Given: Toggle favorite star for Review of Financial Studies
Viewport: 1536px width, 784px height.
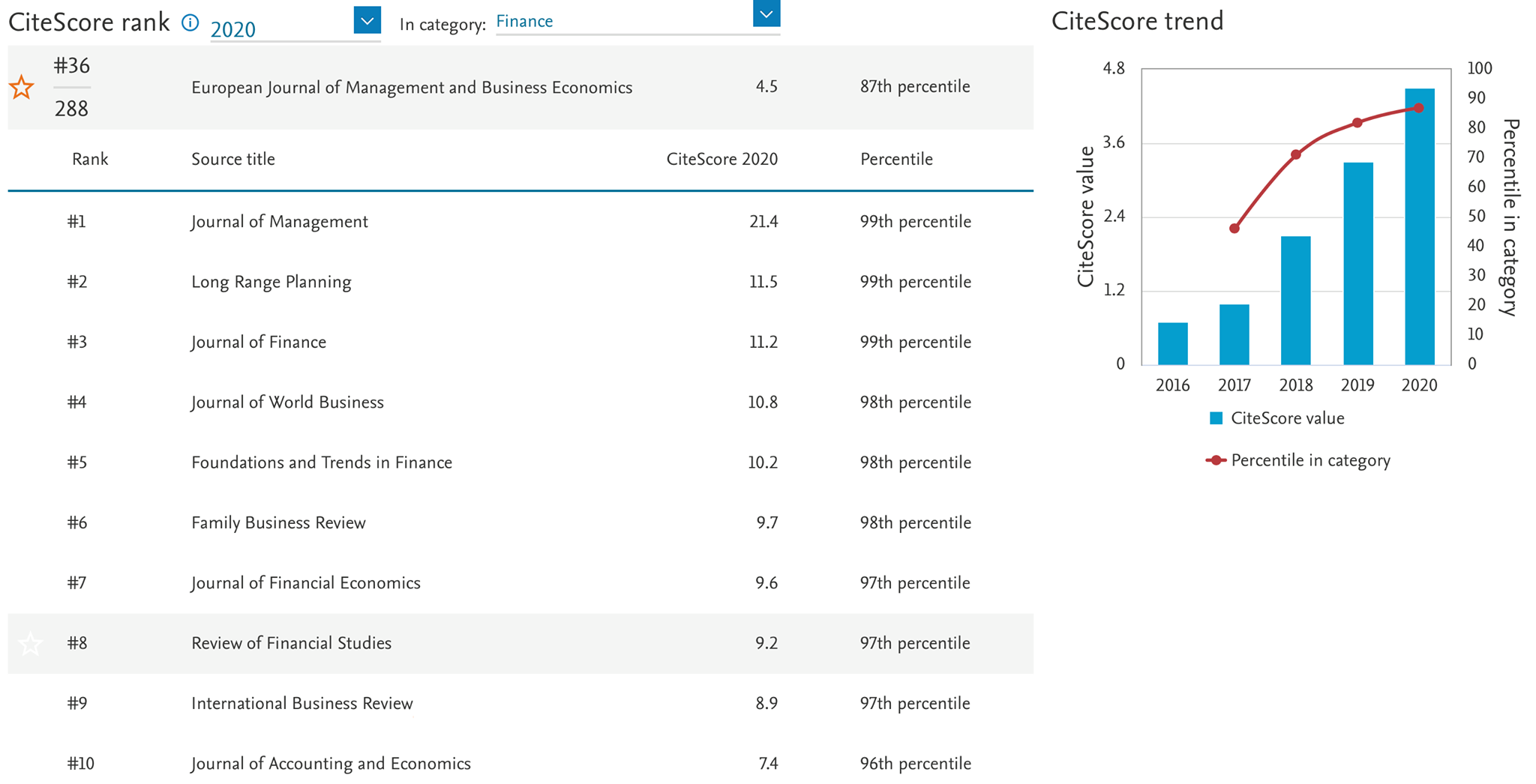Looking at the screenshot, I should pos(30,643).
